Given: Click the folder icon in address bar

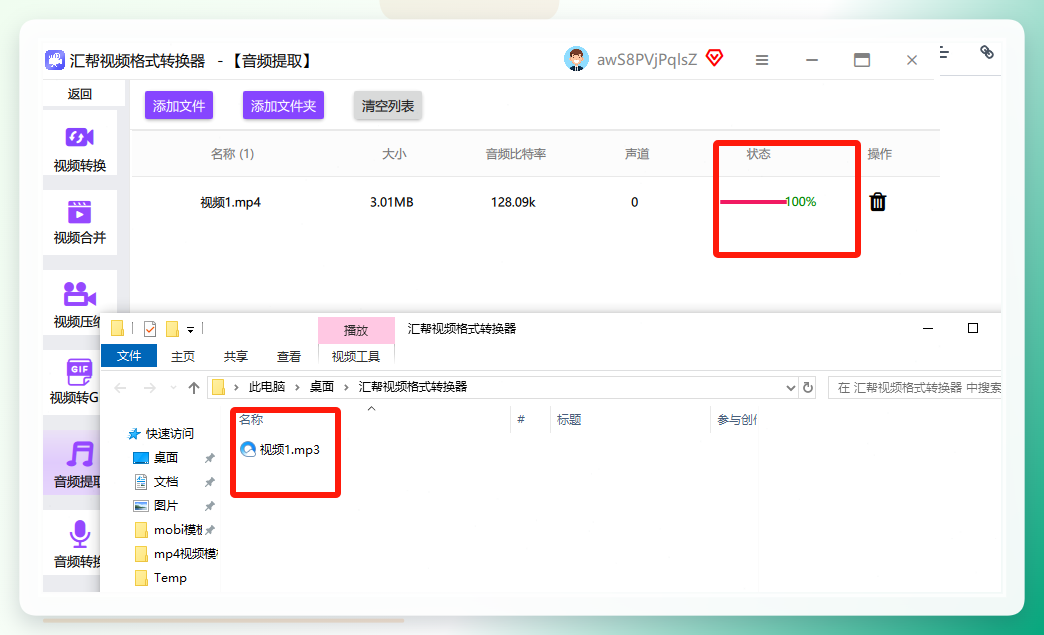Looking at the screenshot, I should pos(218,387).
